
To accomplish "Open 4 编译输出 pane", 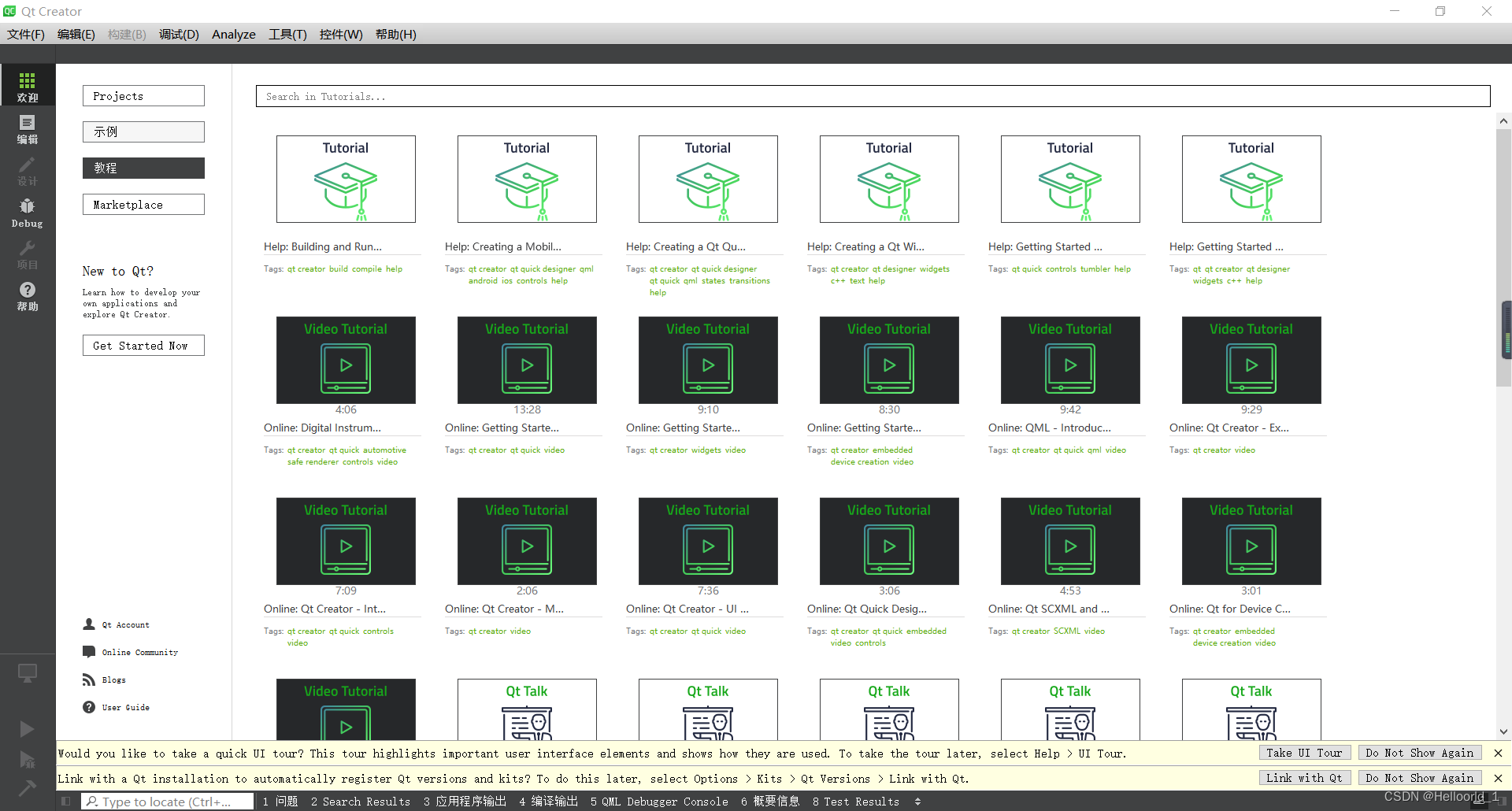I will [x=549, y=802].
